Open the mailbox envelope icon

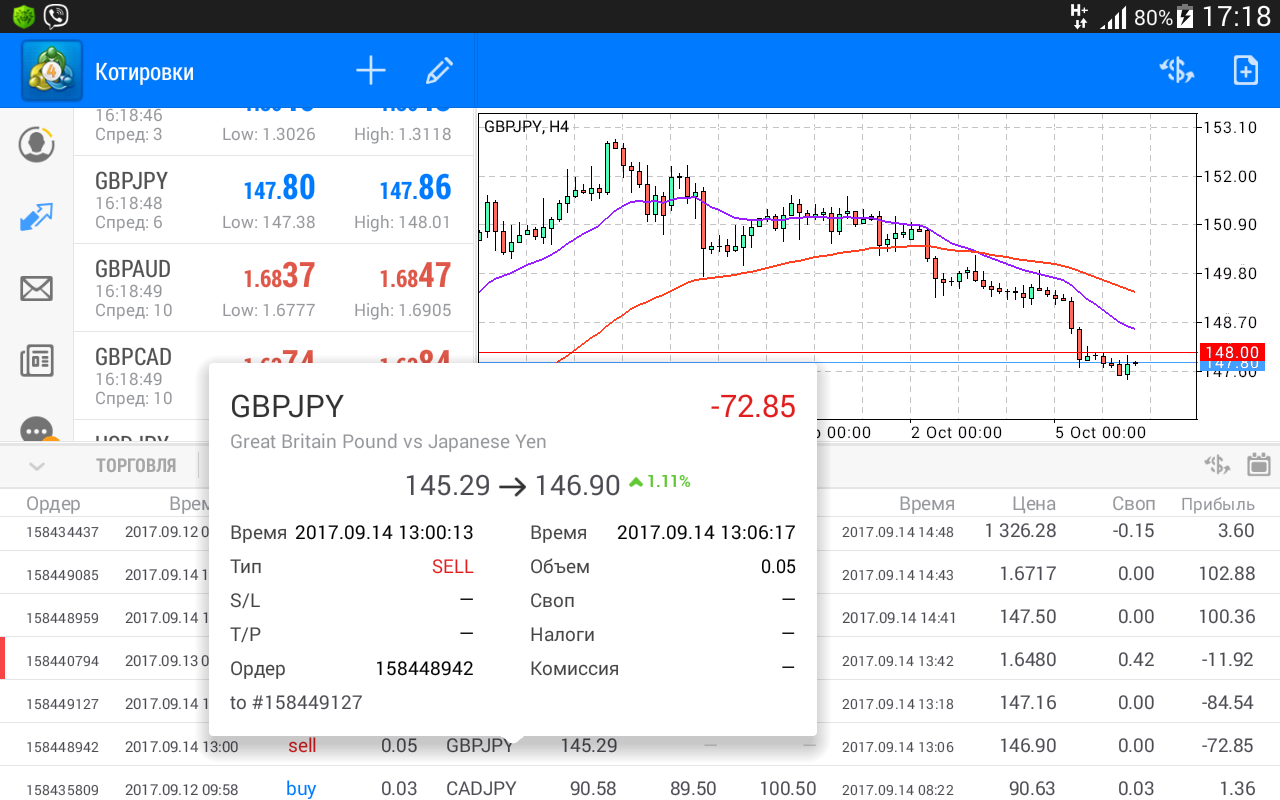pos(37,289)
